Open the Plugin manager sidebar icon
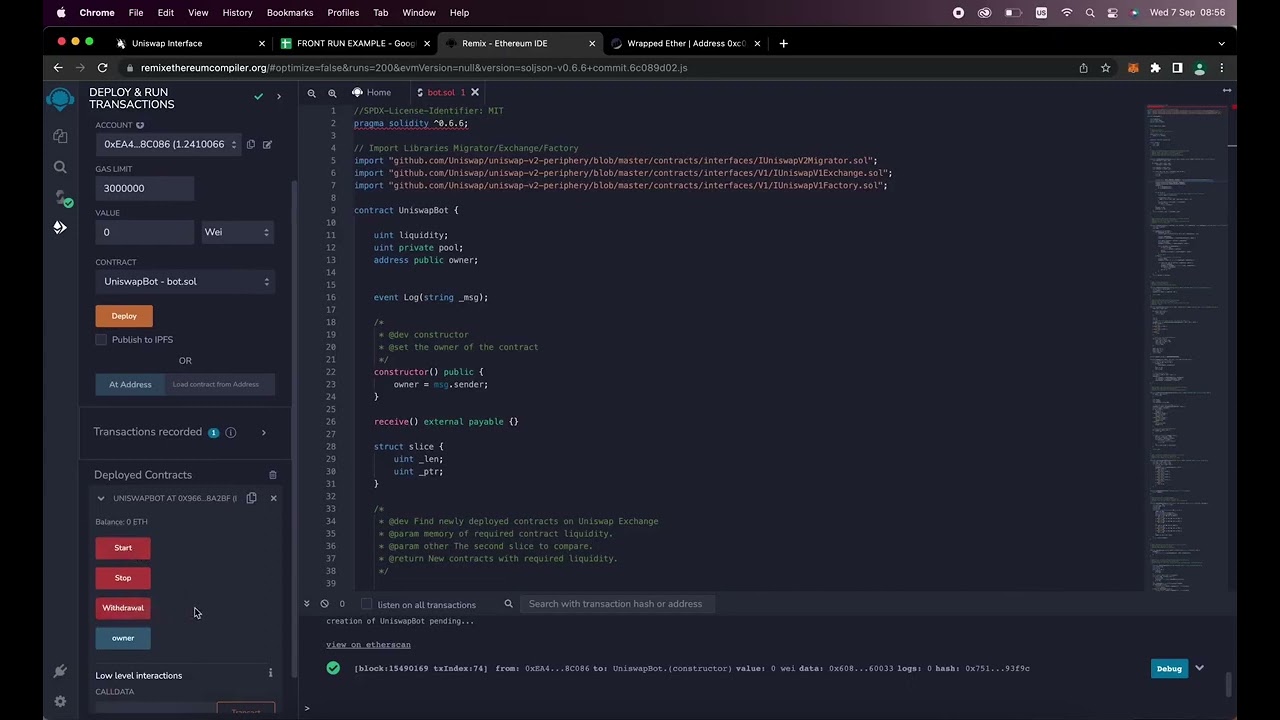Viewport: 1280px width, 720px height. click(60, 671)
